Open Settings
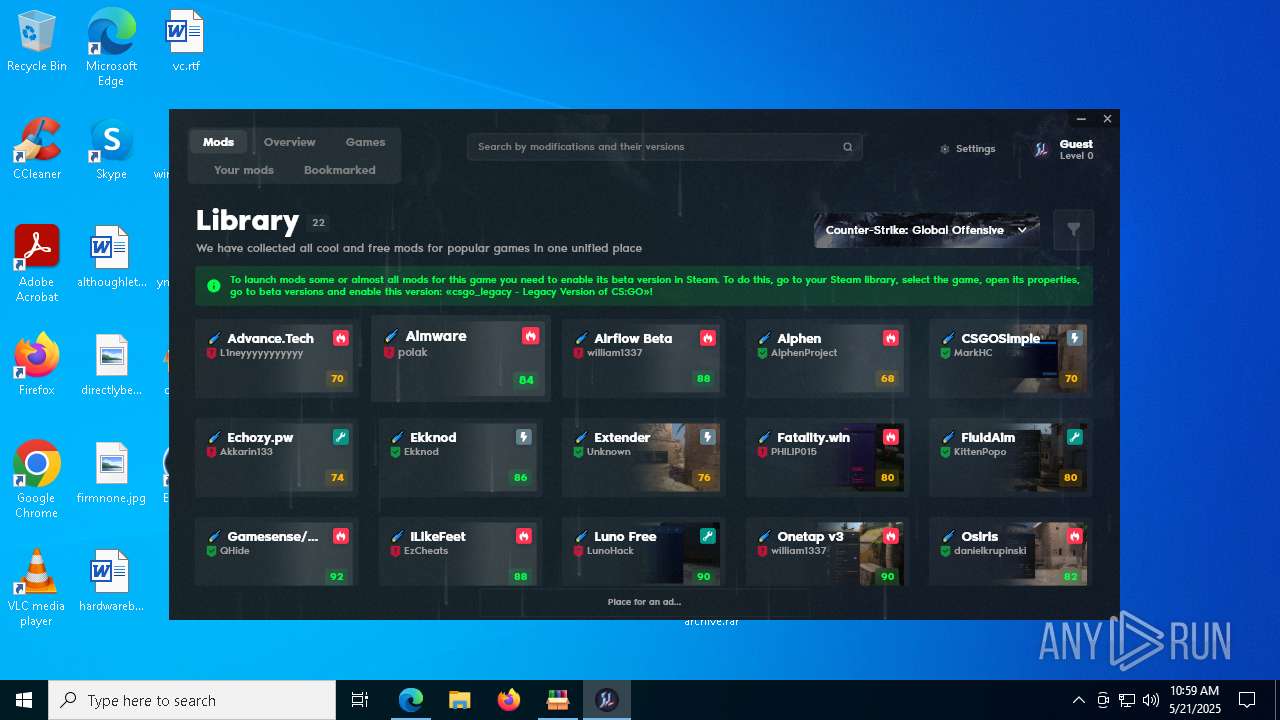Image resolution: width=1280 pixels, height=720 pixels. coord(967,149)
